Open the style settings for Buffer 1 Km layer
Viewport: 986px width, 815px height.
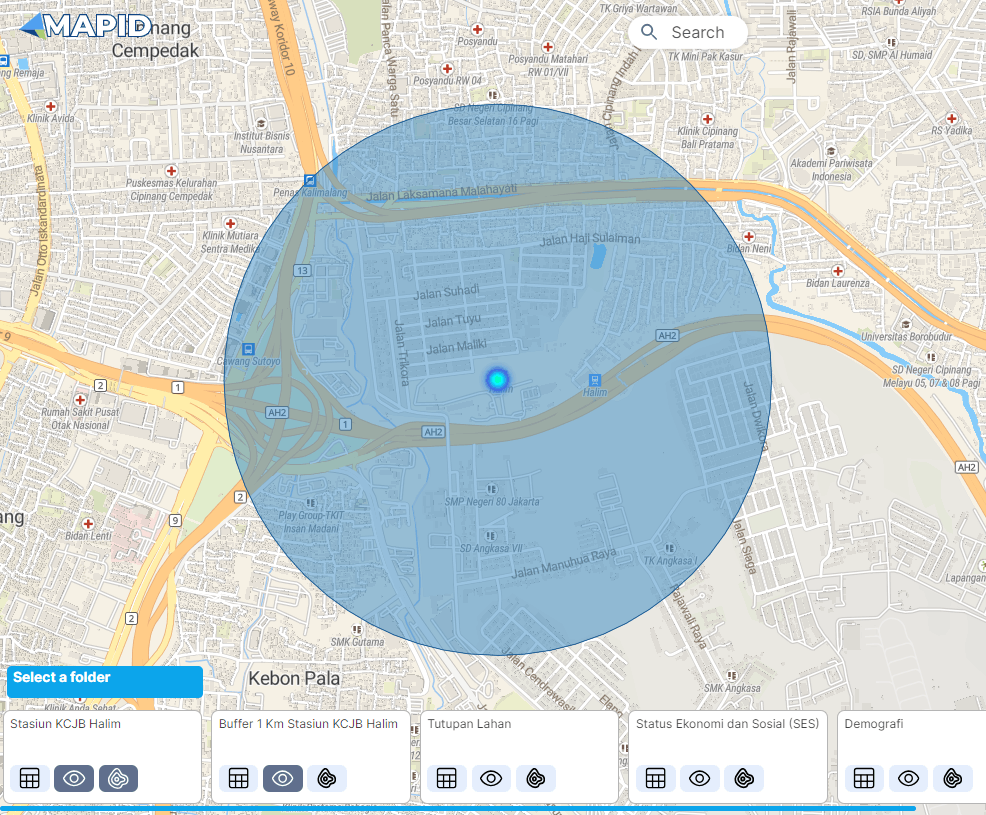coord(327,778)
